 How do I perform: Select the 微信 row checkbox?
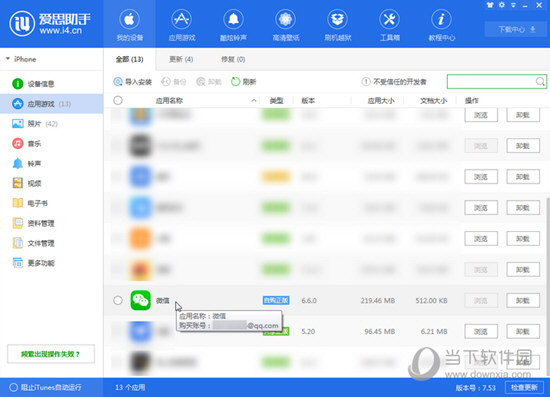pyautogui.click(x=118, y=301)
